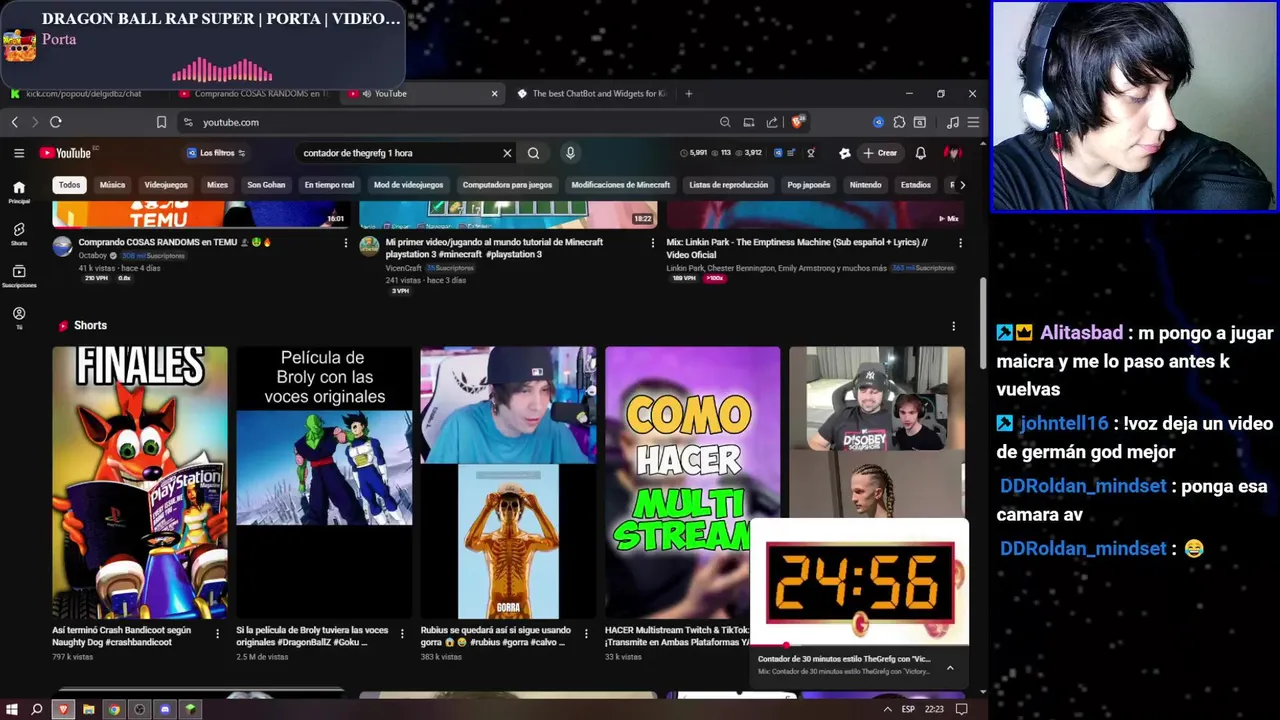Open the browser zoom magnifier icon

click(725, 122)
